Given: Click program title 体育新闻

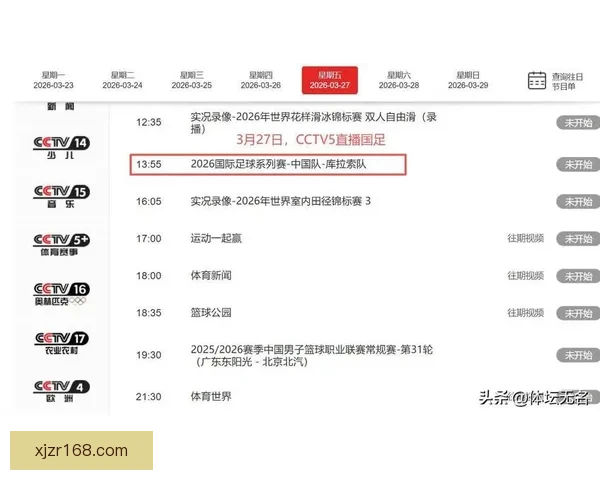Looking at the screenshot, I should 211,276.
